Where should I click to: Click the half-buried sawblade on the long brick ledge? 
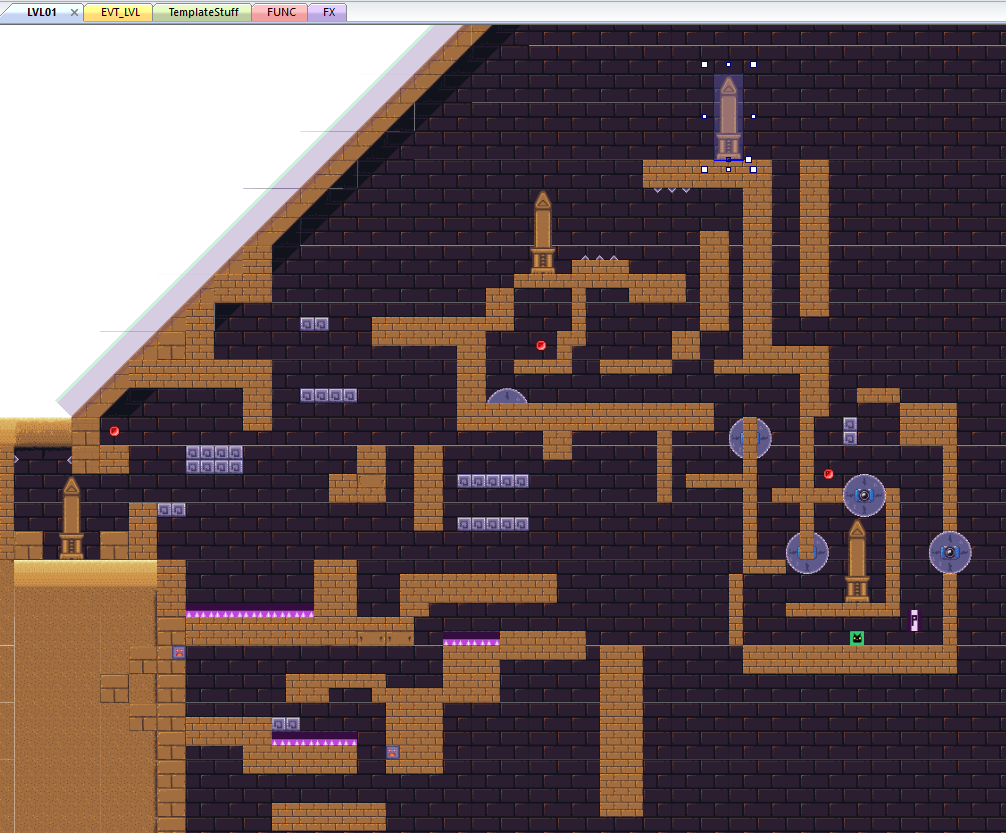[x=507, y=396]
